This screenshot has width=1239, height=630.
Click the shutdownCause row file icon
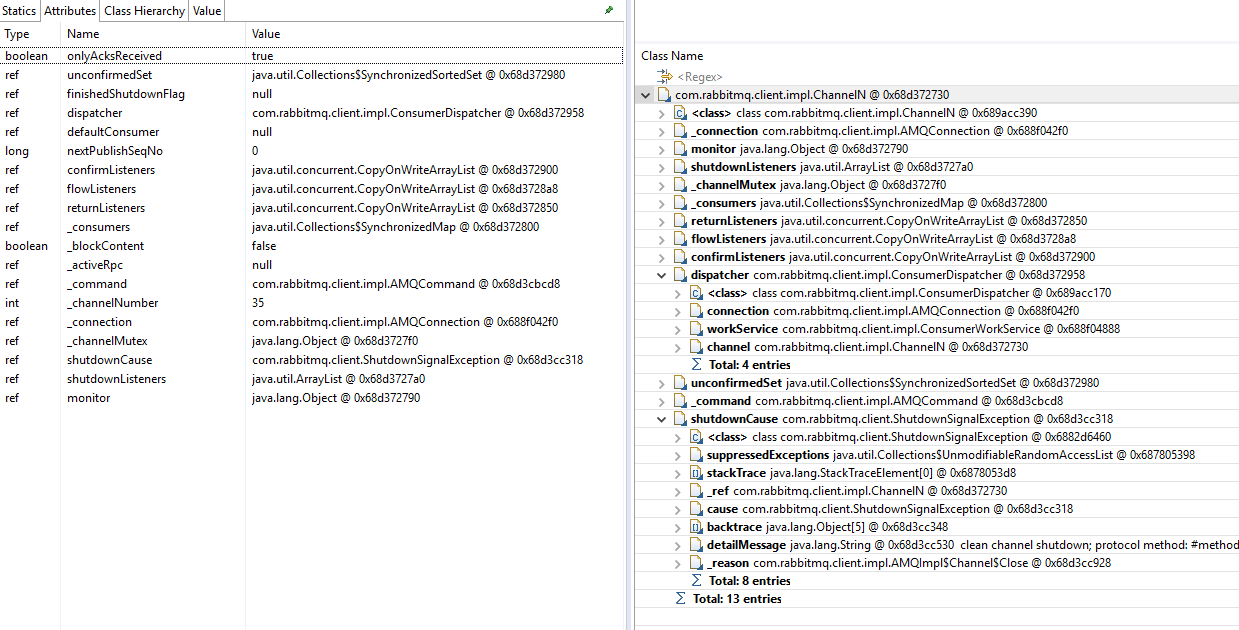681,419
